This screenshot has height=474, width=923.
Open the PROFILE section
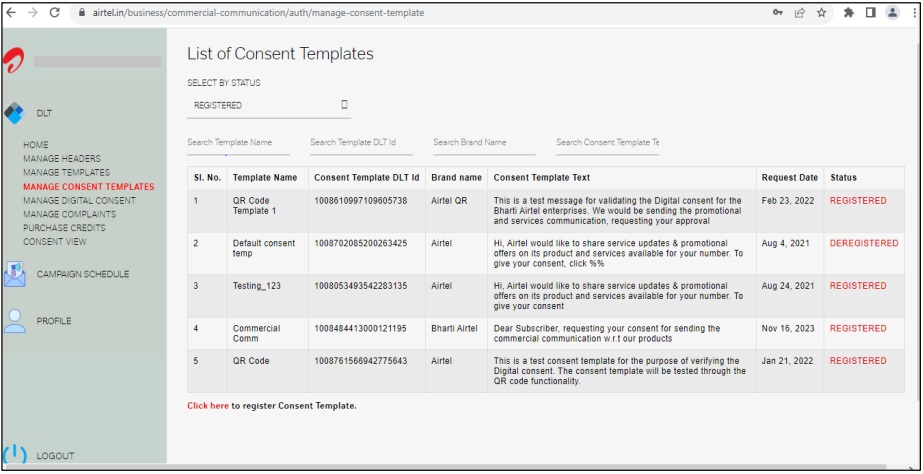click(54, 321)
